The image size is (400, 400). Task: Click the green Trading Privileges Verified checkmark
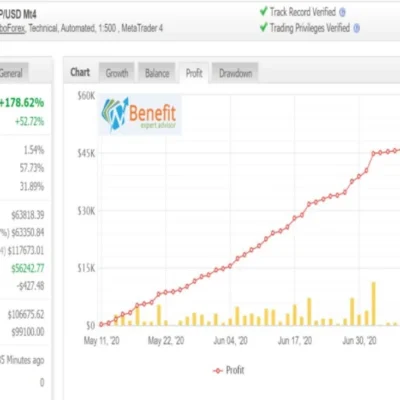(x=264, y=27)
